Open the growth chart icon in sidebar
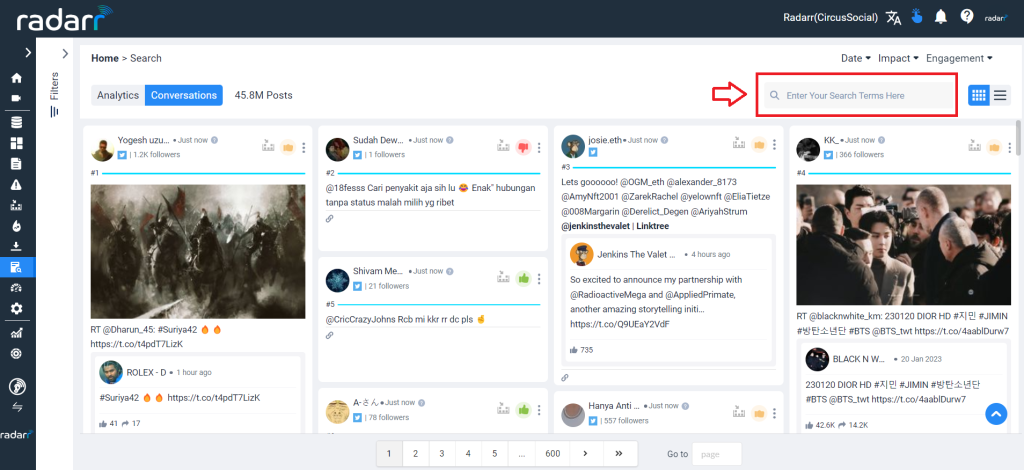Screen dimensions: 1024x470 [16, 333]
